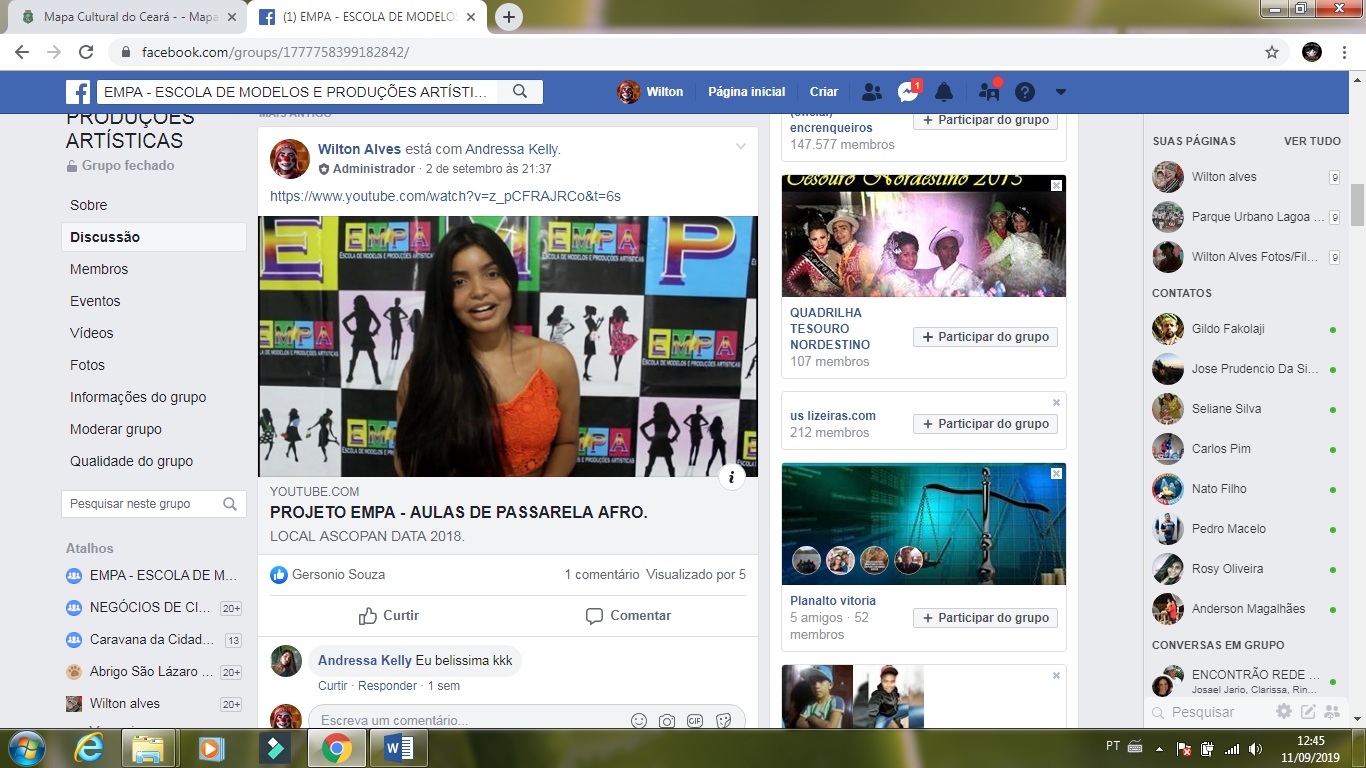The height and width of the screenshot is (768, 1366).
Task: Expand post options chevron on Wilton Alves post
Action: point(741,147)
